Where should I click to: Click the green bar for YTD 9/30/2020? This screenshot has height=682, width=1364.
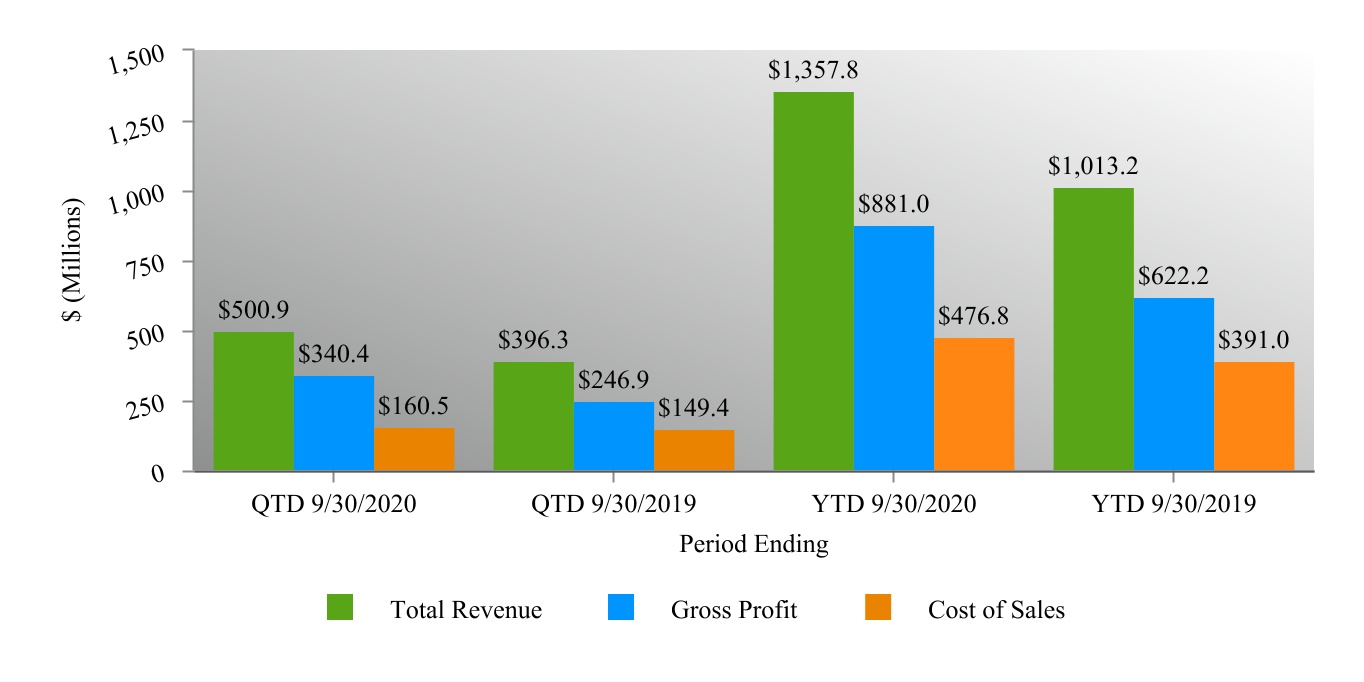click(814, 281)
